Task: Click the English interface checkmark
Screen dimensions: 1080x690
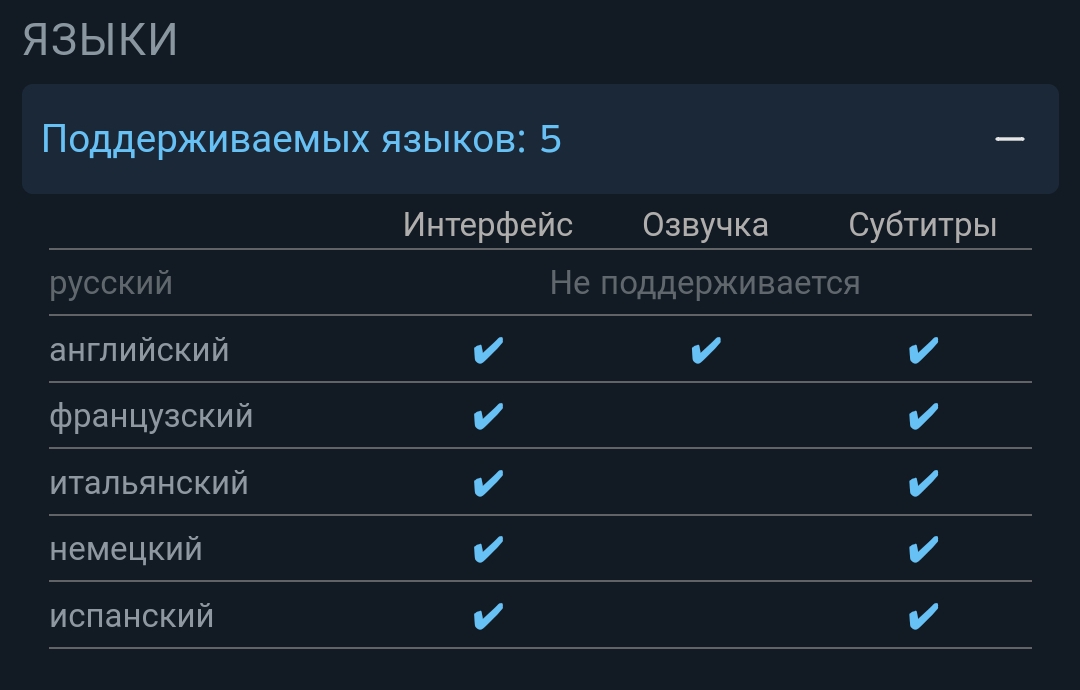Action: (x=488, y=350)
